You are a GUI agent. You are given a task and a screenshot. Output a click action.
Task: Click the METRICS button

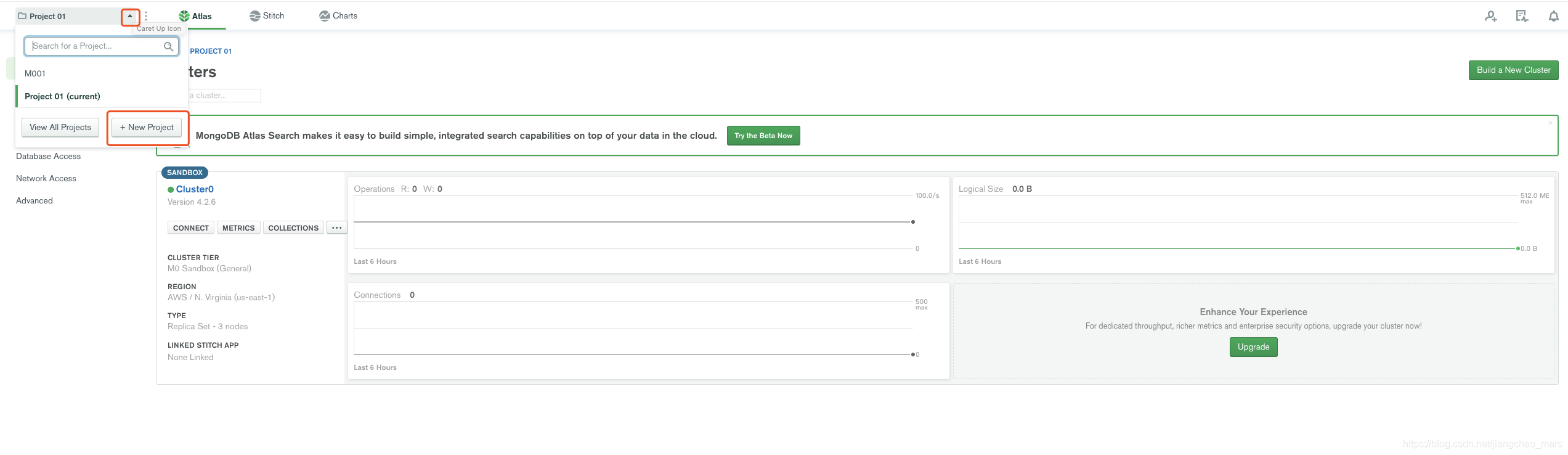[238, 227]
